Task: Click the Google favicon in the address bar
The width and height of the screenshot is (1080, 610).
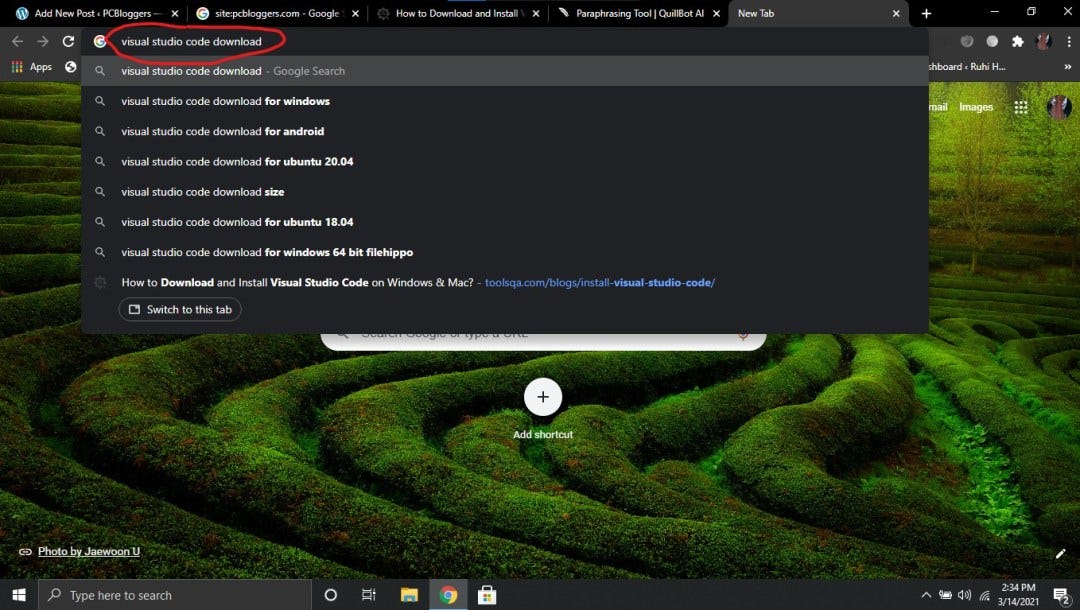Action: (x=100, y=41)
